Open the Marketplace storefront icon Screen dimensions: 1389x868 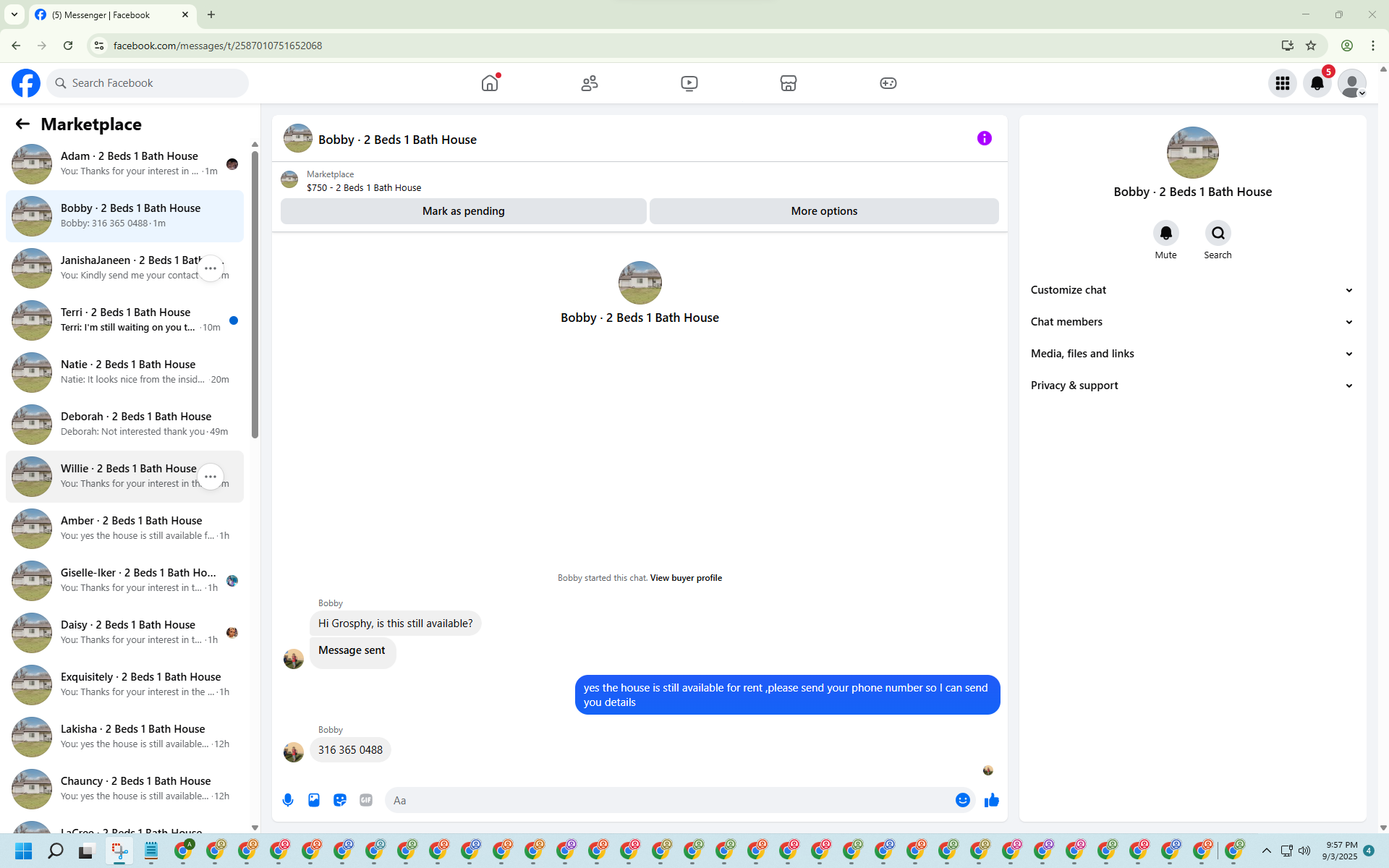point(789,83)
